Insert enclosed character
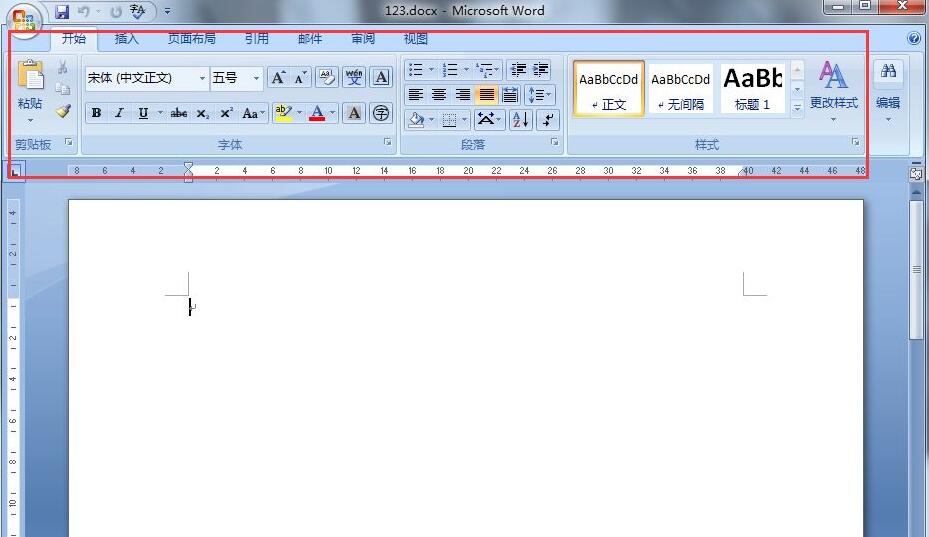Image resolution: width=929 pixels, height=537 pixels. click(381, 113)
